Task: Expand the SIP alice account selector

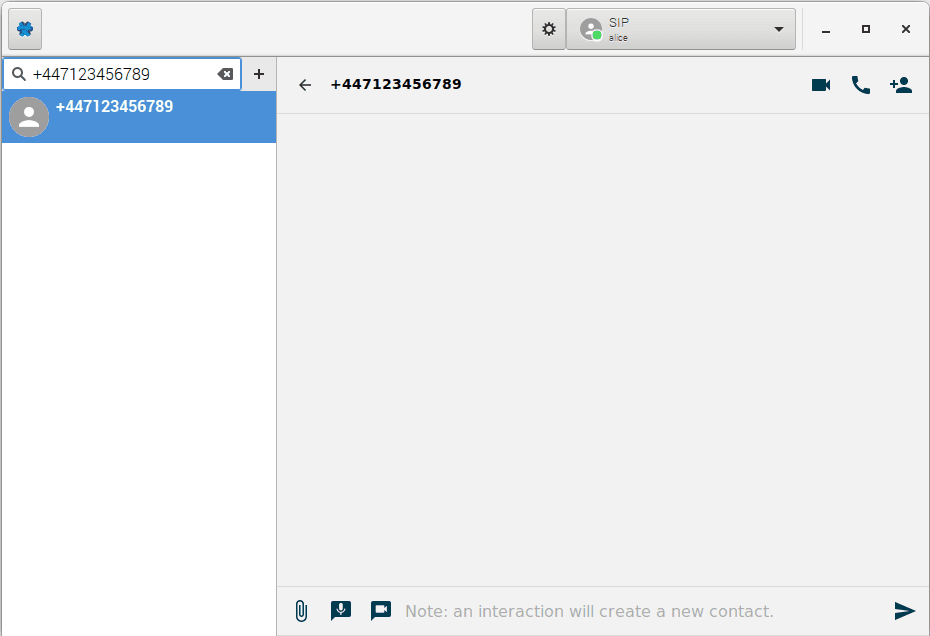Action: pos(680,29)
